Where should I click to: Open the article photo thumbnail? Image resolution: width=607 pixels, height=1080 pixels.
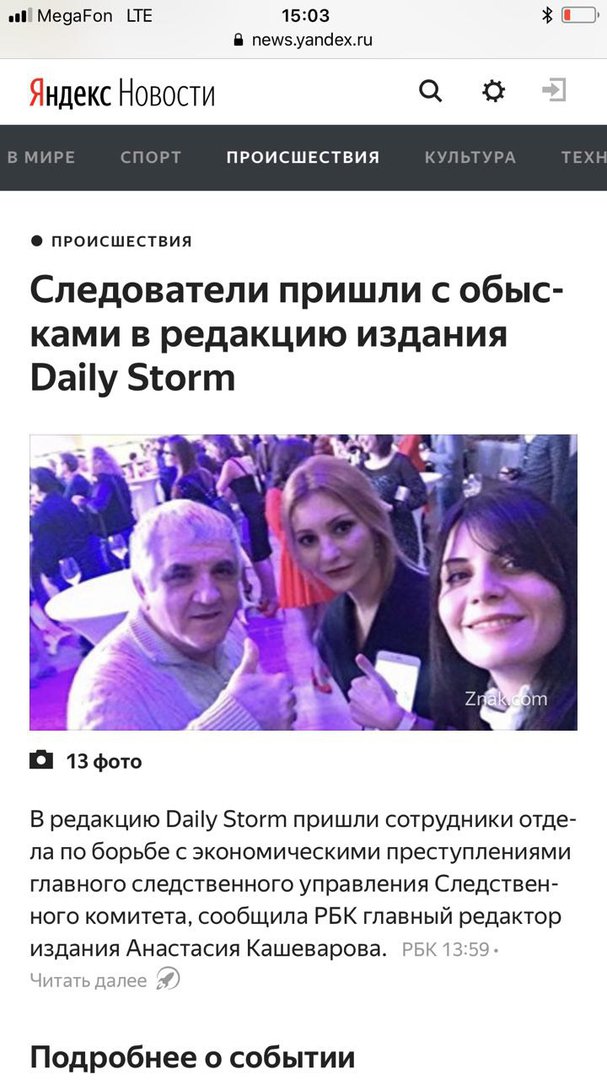pos(303,582)
